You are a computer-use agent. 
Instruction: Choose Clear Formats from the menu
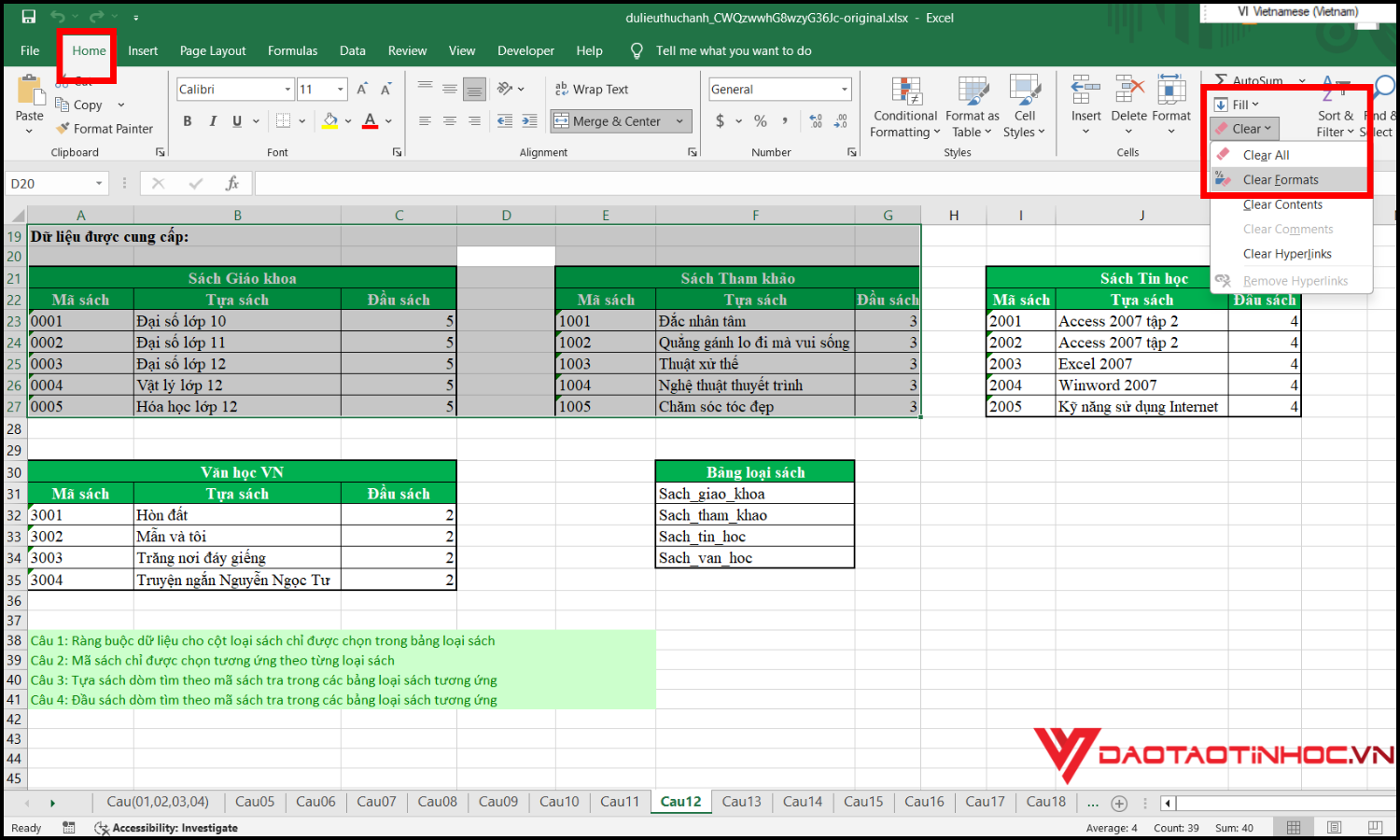point(1281,180)
